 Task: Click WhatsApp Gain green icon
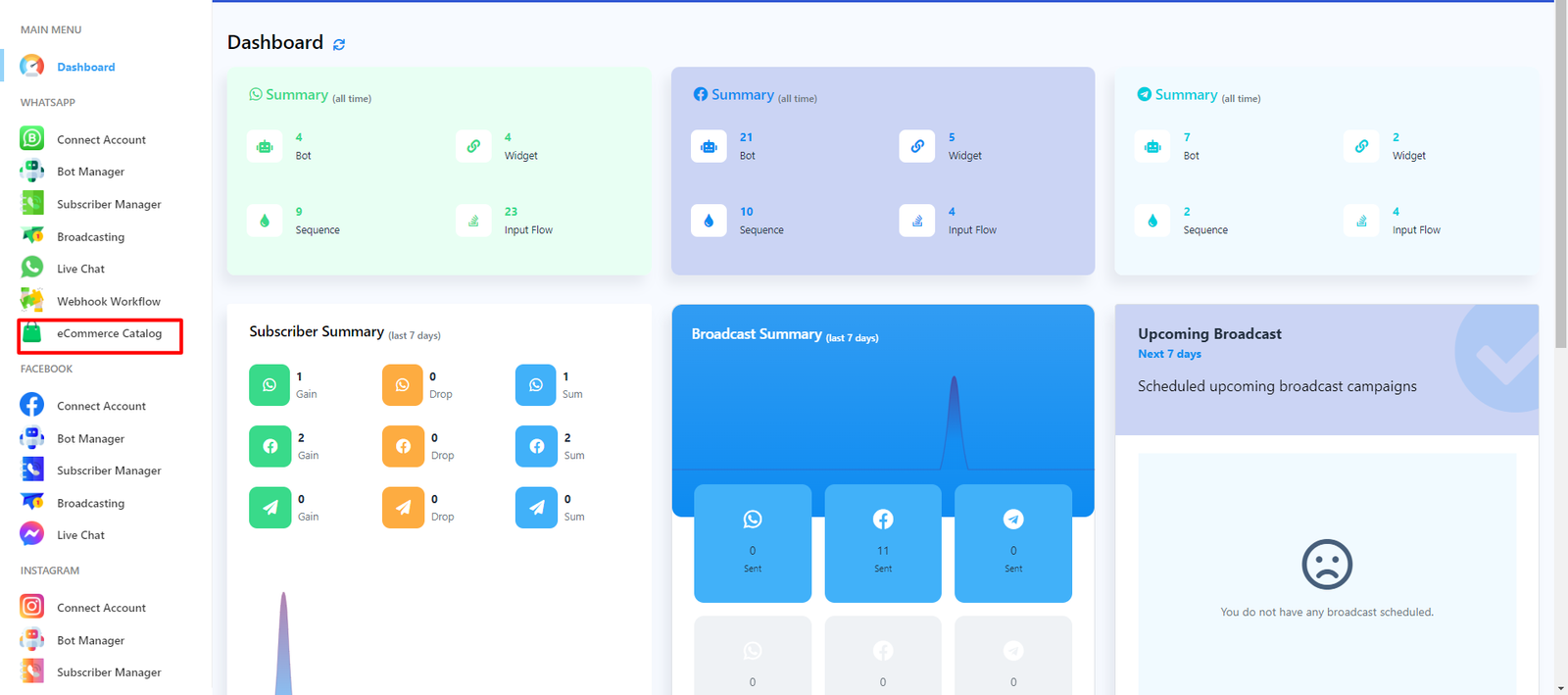click(269, 385)
